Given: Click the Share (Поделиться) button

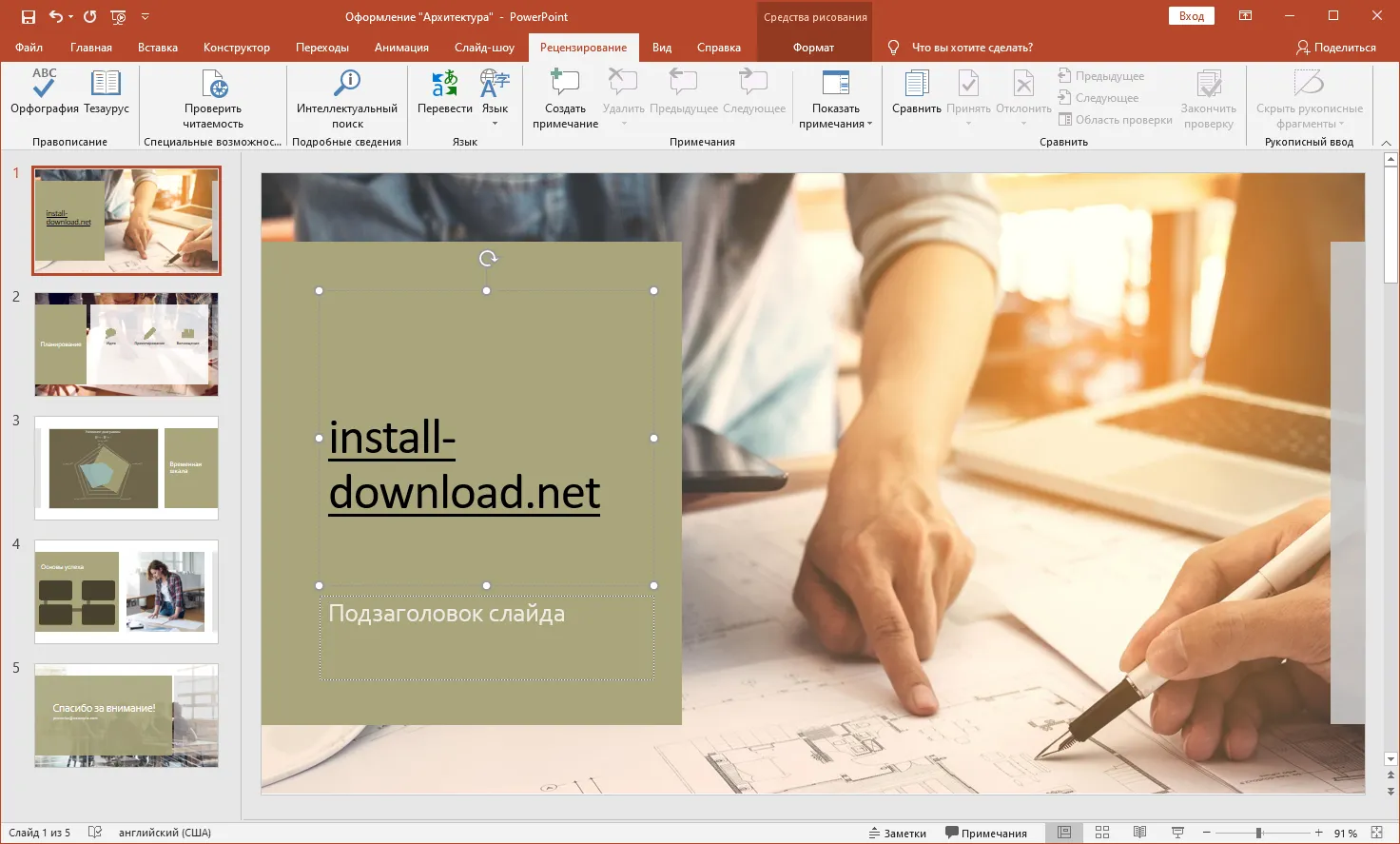Looking at the screenshot, I should 1335,48.
